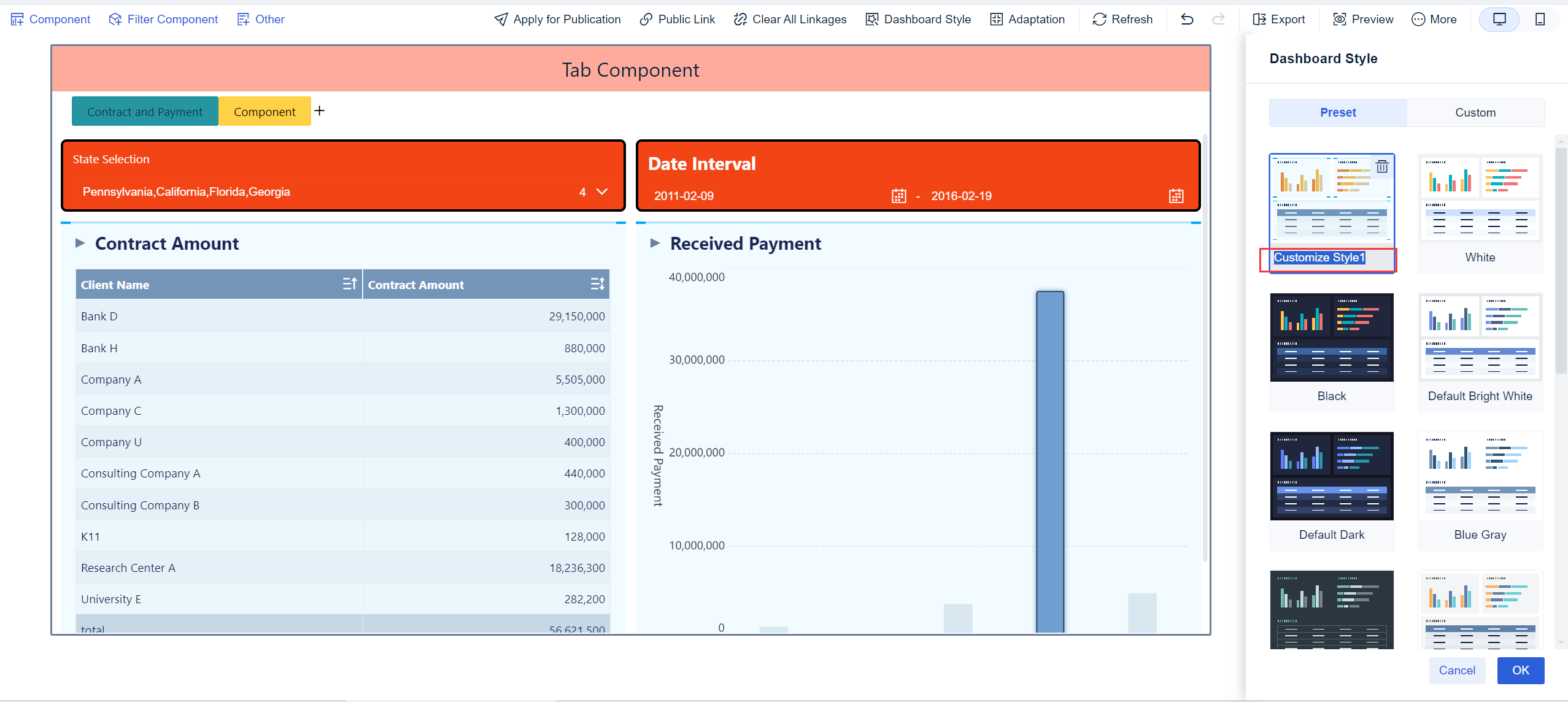Refresh the dashboard

point(1099,19)
